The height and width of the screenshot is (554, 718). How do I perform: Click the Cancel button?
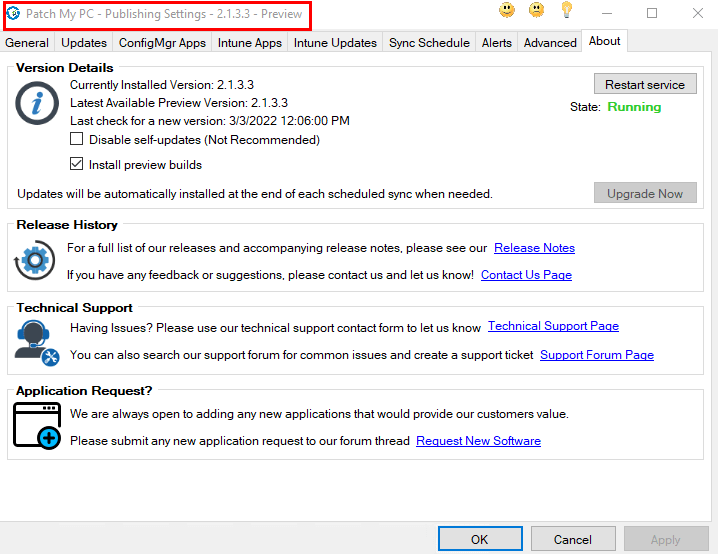coord(573,539)
